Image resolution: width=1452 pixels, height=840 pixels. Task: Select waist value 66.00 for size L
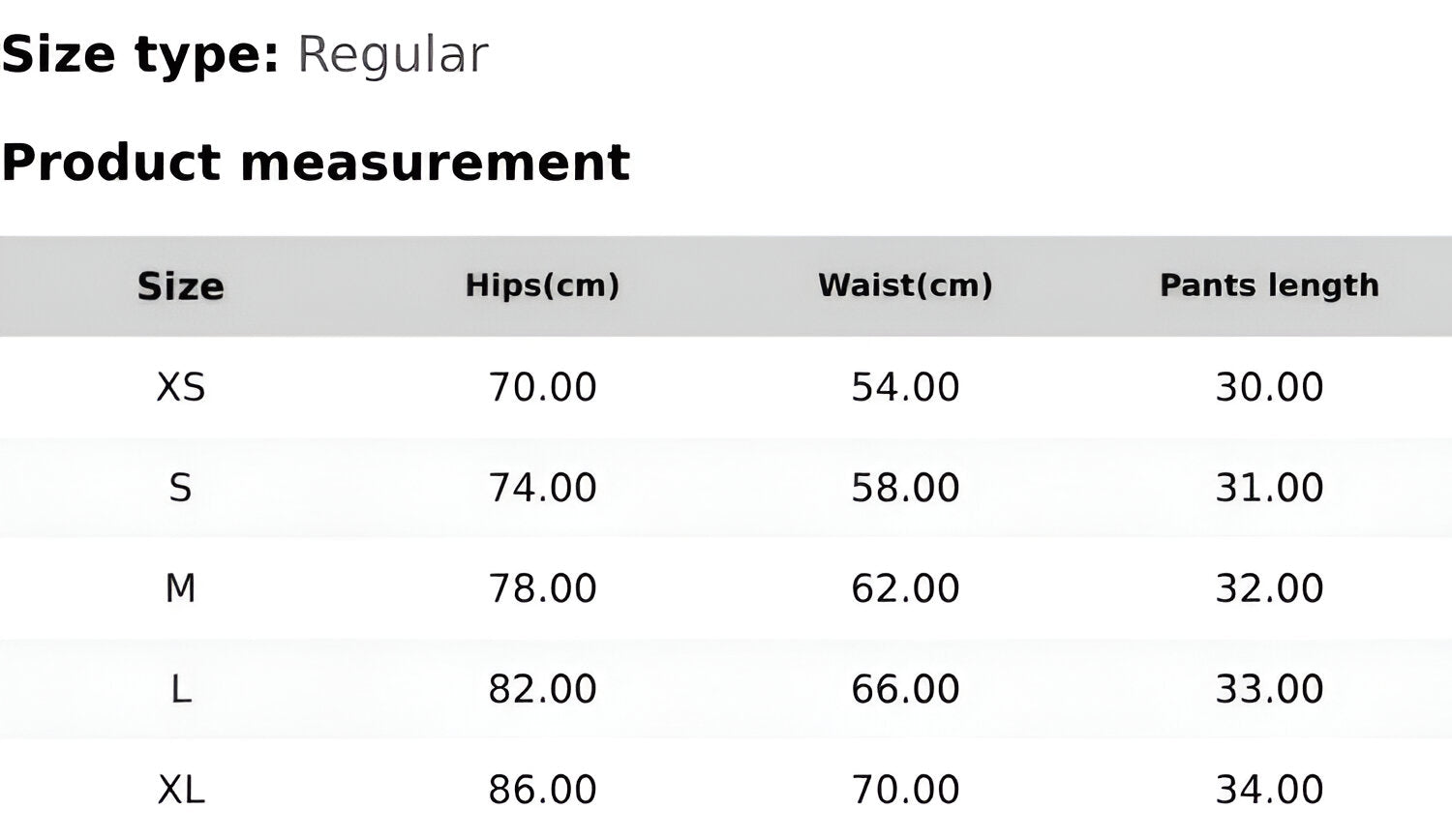[x=905, y=689]
